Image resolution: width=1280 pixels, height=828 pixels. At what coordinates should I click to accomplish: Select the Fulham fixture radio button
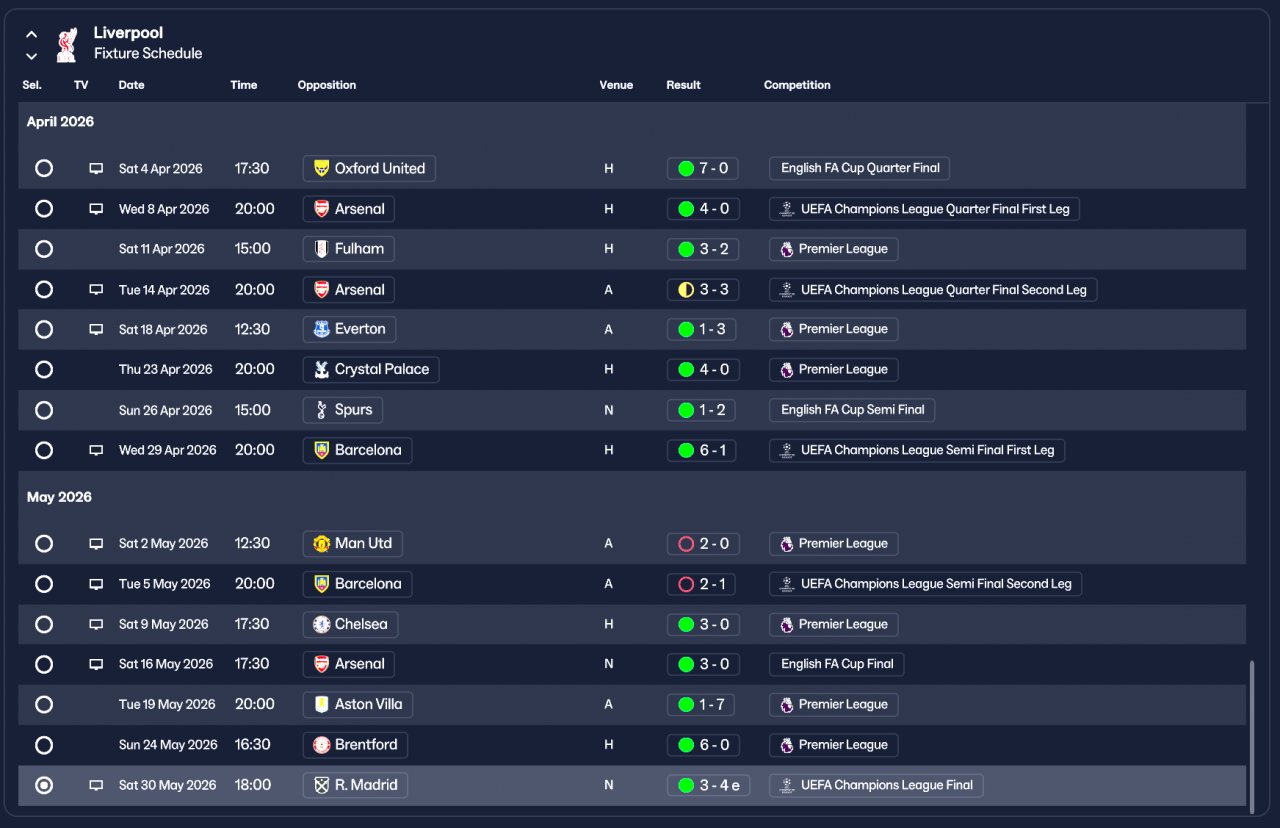(x=44, y=249)
